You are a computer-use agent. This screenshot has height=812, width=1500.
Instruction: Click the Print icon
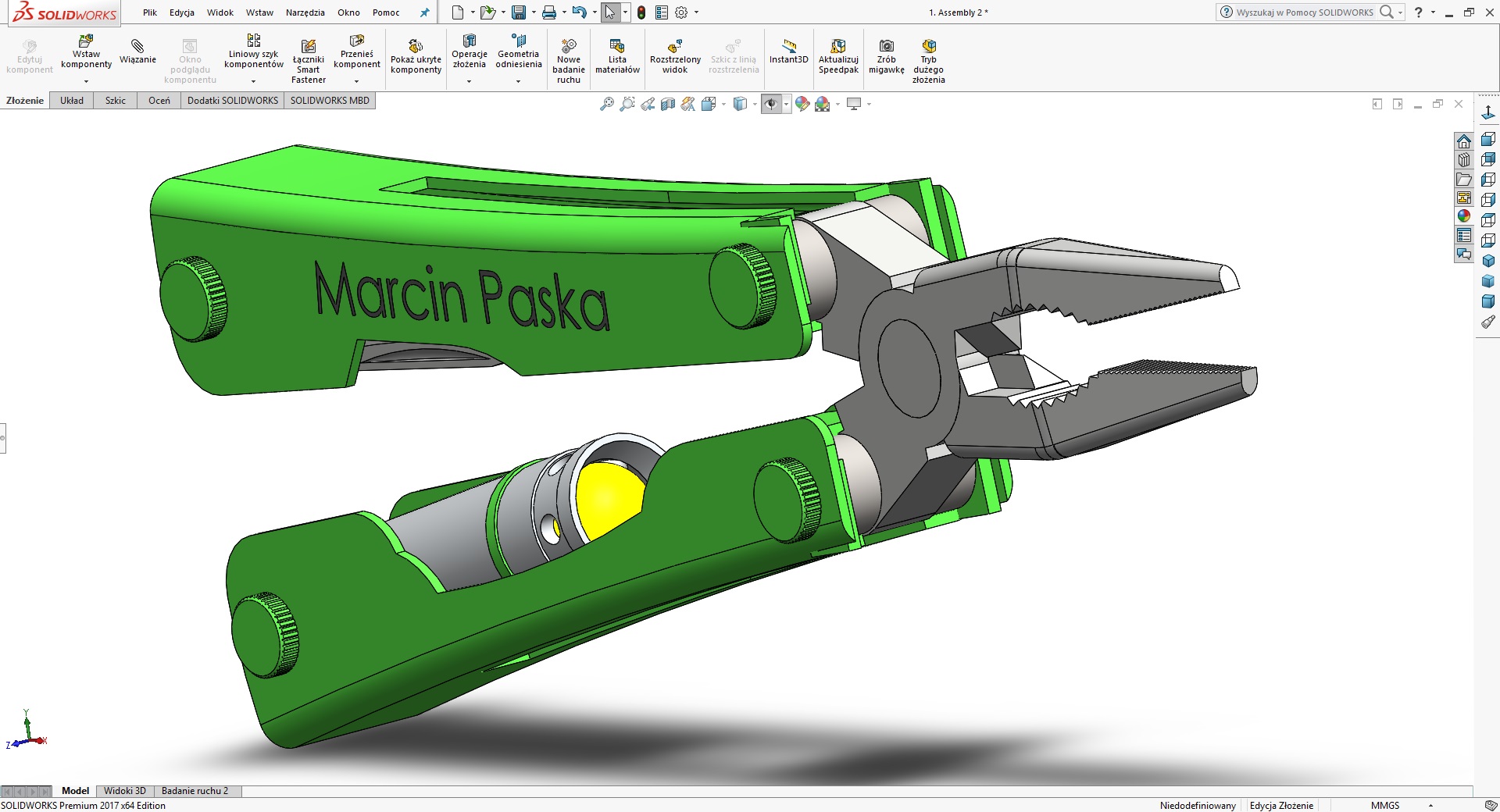click(x=549, y=12)
